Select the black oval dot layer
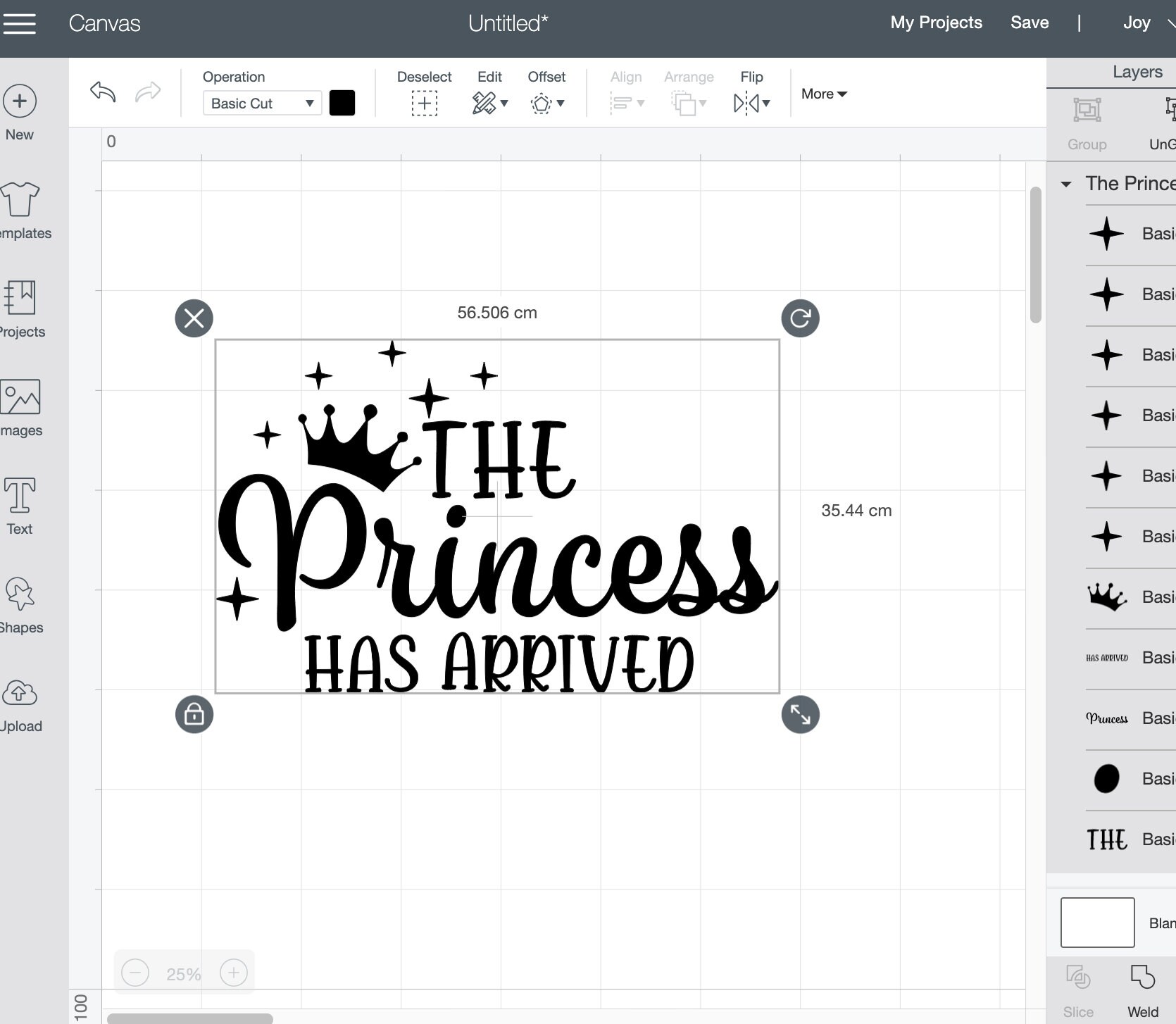This screenshot has width=1176, height=1024. (1131, 779)
